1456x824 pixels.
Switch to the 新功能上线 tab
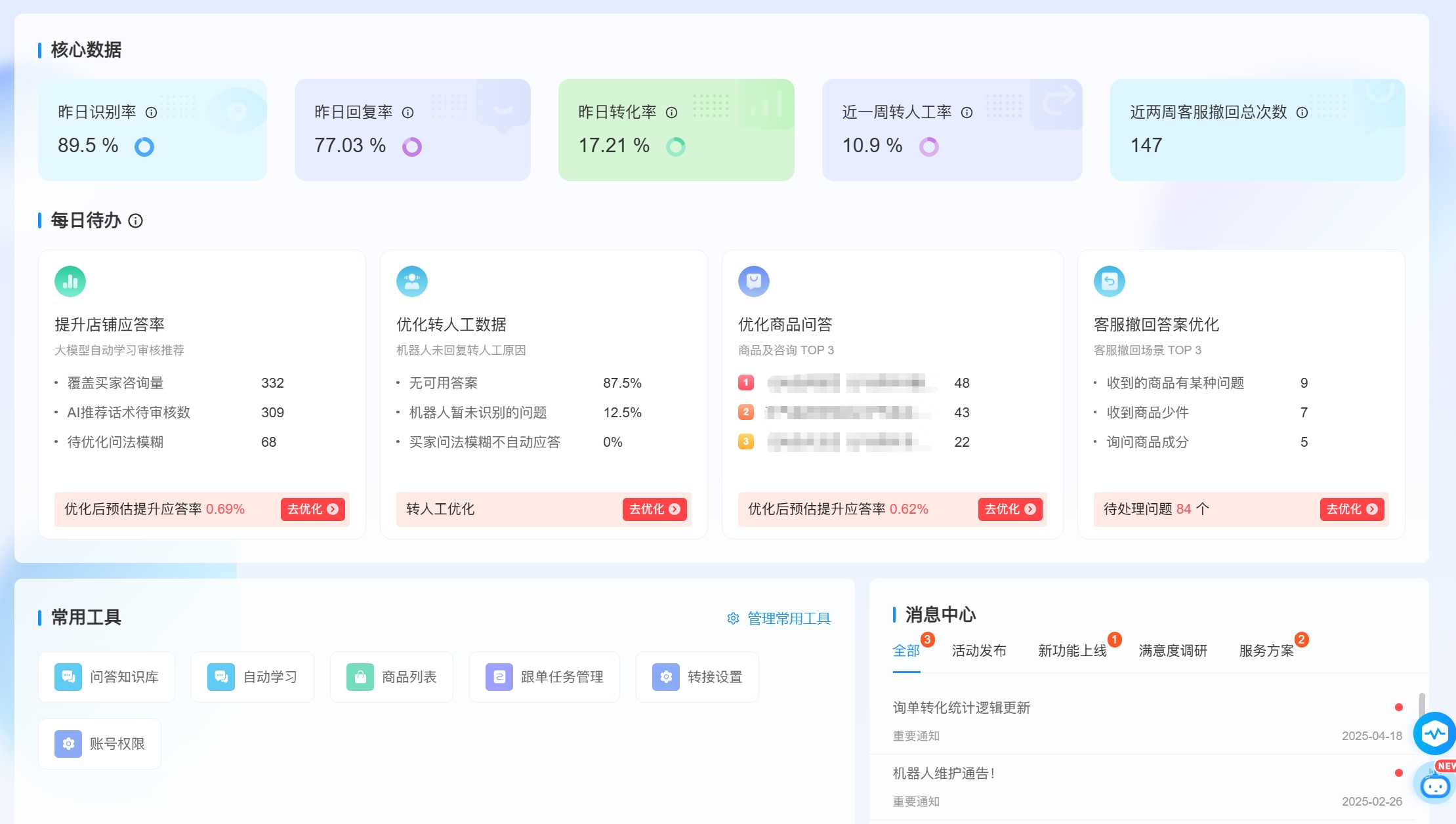point(1072,651)
